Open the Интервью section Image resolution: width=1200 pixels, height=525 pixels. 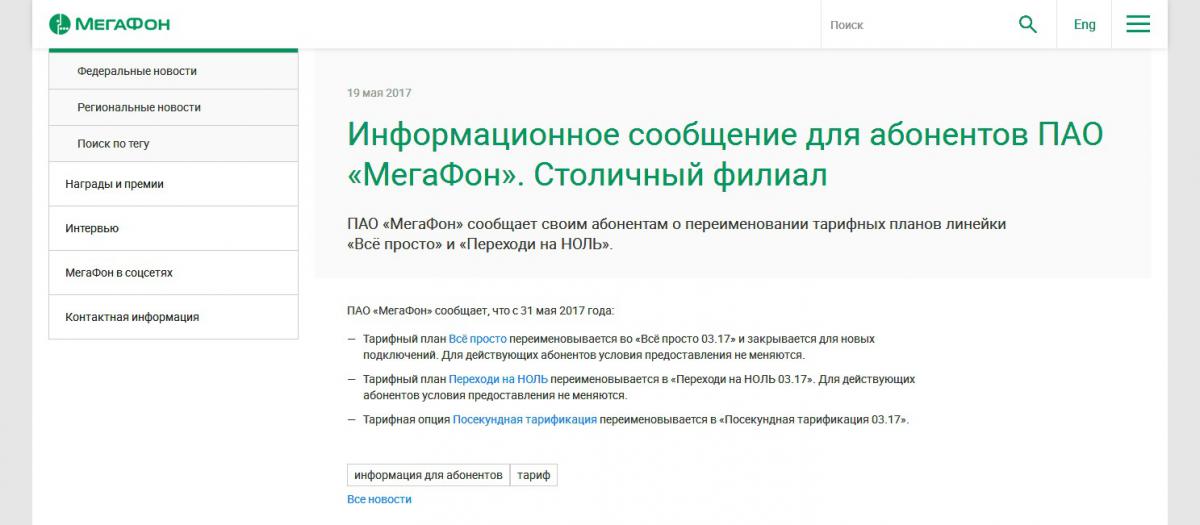(x=92, y=228)
